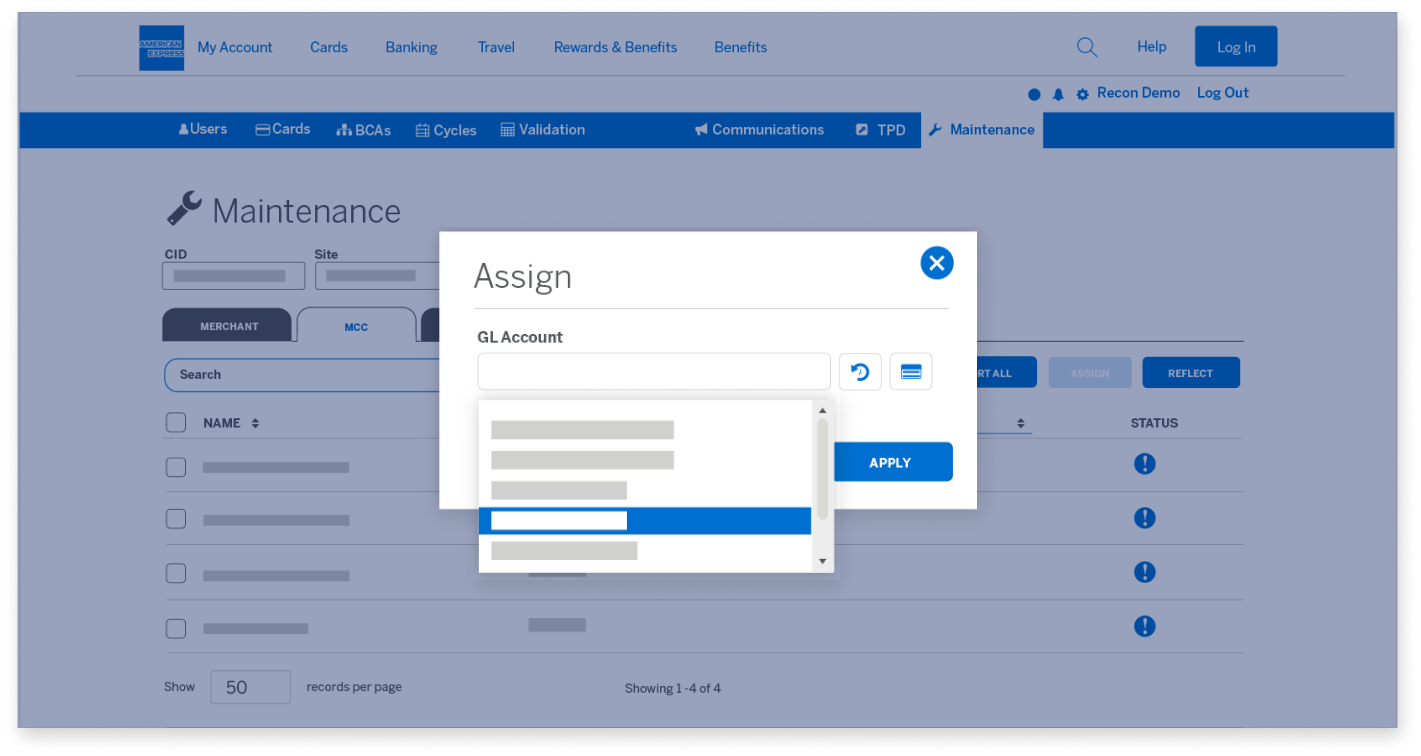Click last row status warning icon
The image size is (1421, 756).
point(1145,626)
